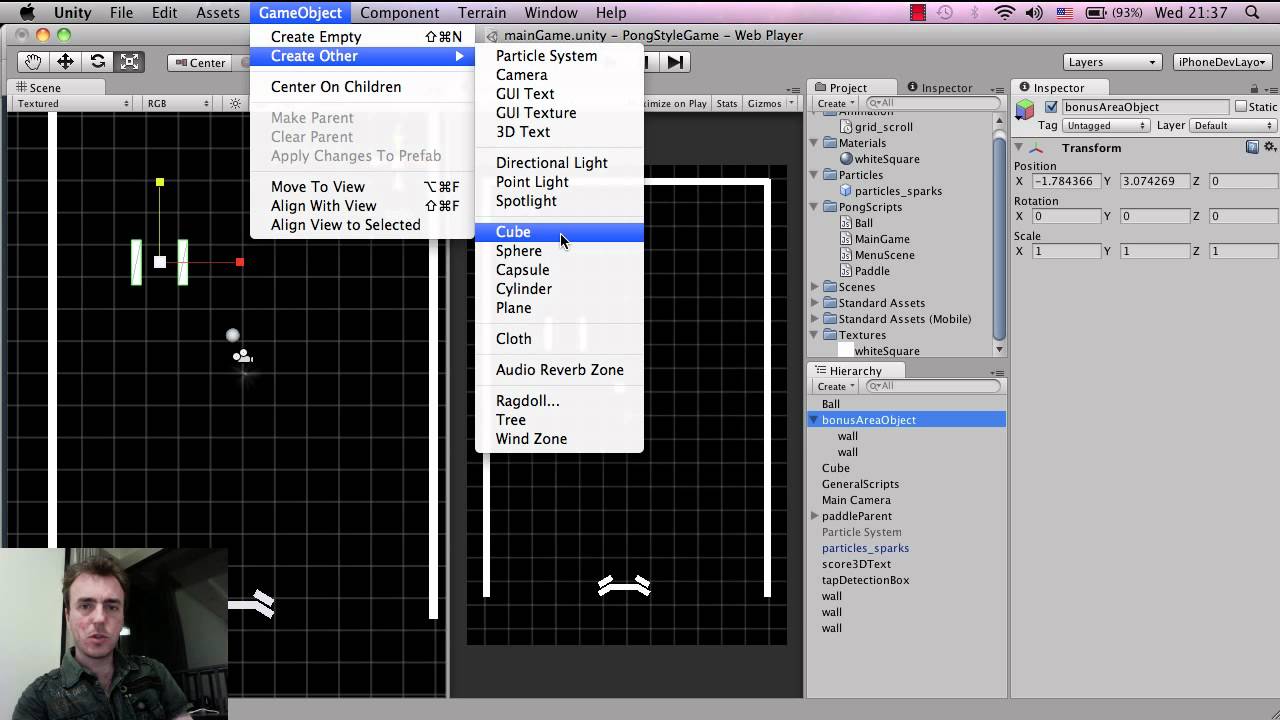Screen dimensions: 1280x720
Task: Click the Stats button in Game view
Action: 726,103
